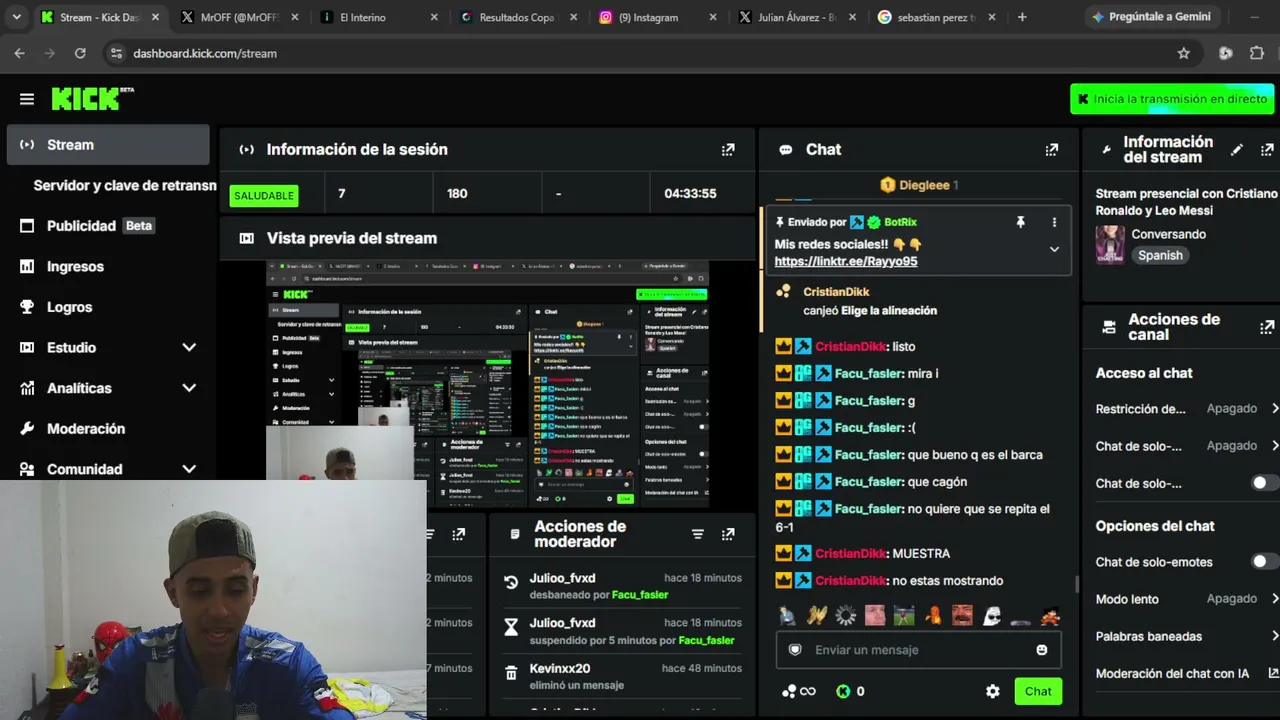
Task: Click the Pregúntale a Gemini button
Action: click(1151, 17)
